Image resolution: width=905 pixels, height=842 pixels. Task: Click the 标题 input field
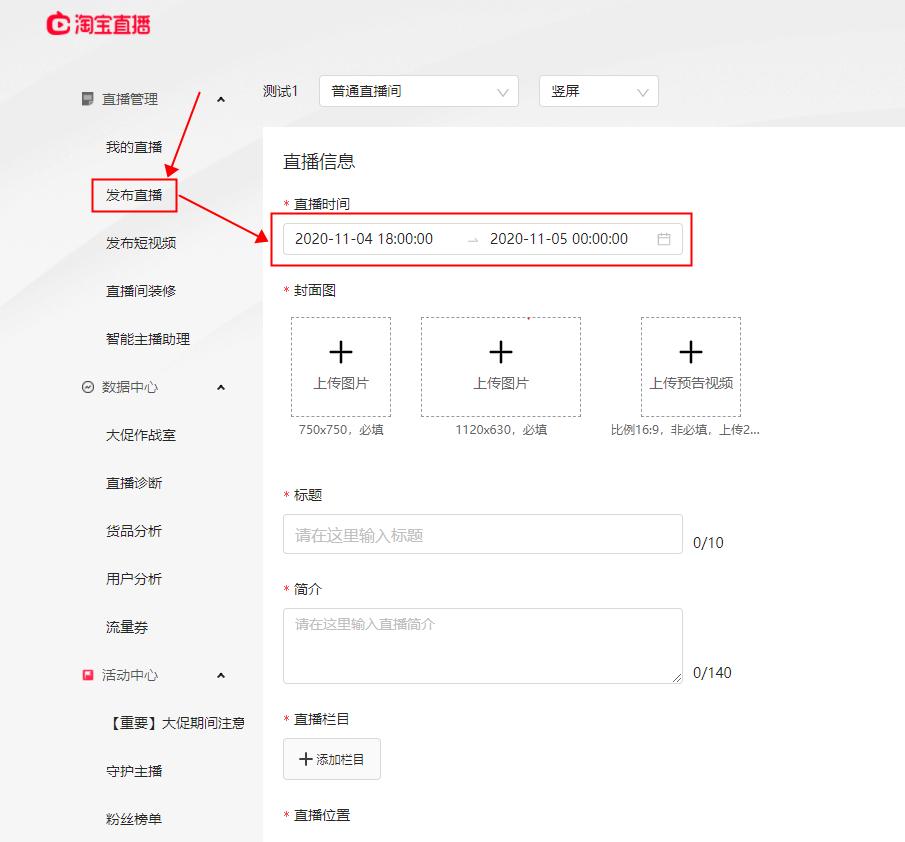pyautogui.click(x=483, y=534)
